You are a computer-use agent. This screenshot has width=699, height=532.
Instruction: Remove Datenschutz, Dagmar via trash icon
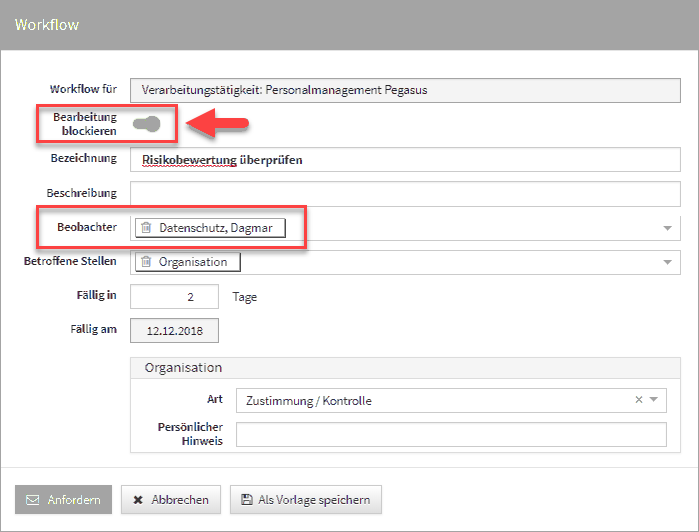[145, 228]
